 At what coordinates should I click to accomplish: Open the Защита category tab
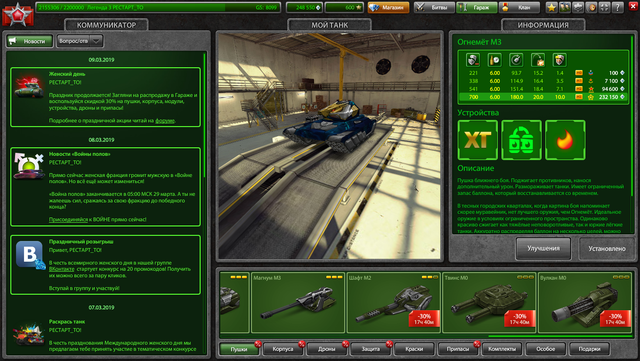pyautogui.click(x=371, y=349)
